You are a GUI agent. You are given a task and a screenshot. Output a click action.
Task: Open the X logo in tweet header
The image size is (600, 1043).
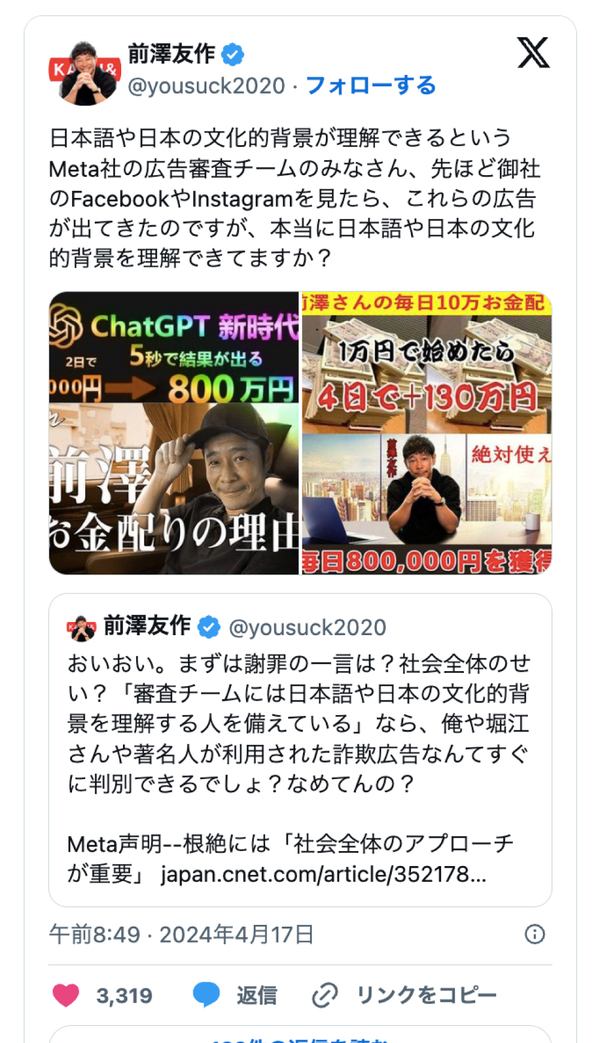point(533,53)
